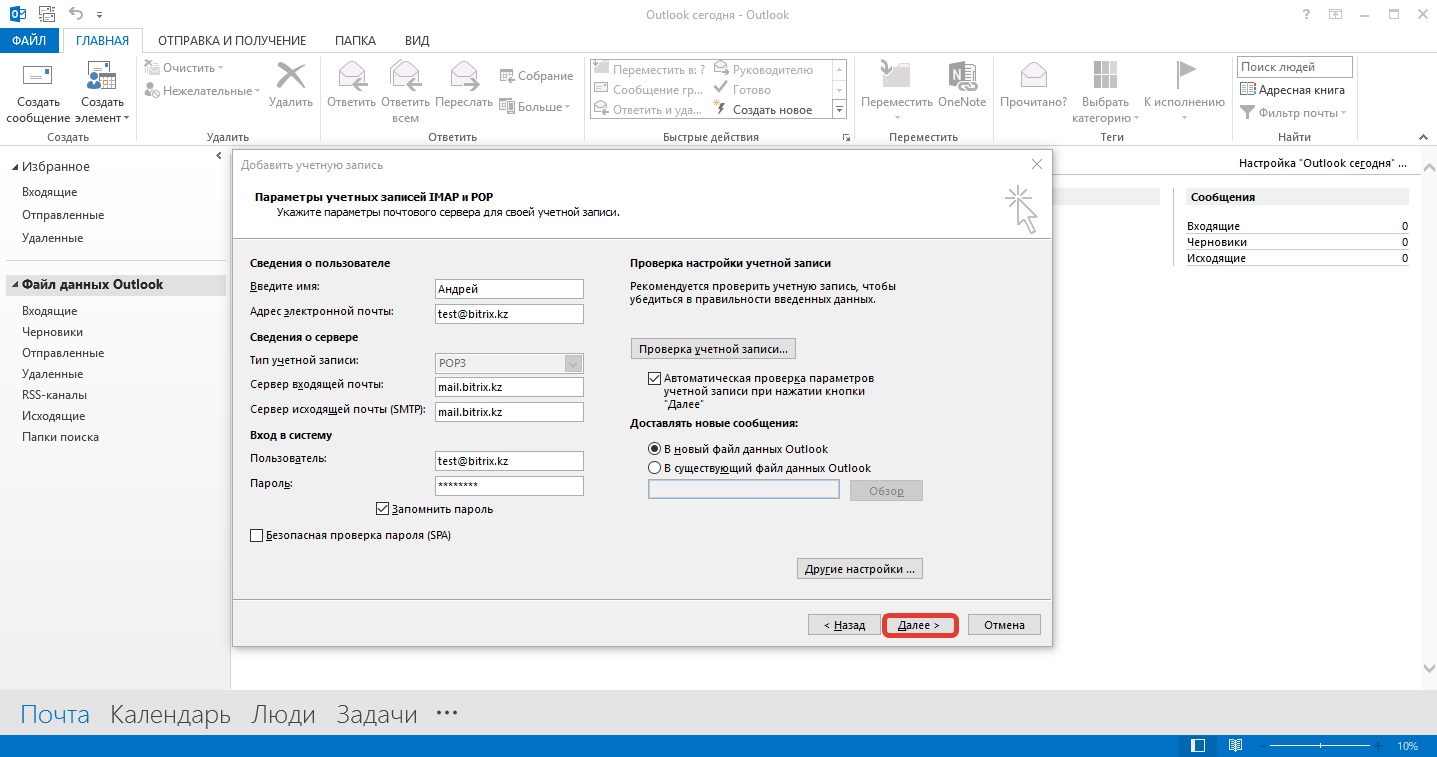
Task: Click the Outlook logo in title bar
Action: click(x=18, y=15)
